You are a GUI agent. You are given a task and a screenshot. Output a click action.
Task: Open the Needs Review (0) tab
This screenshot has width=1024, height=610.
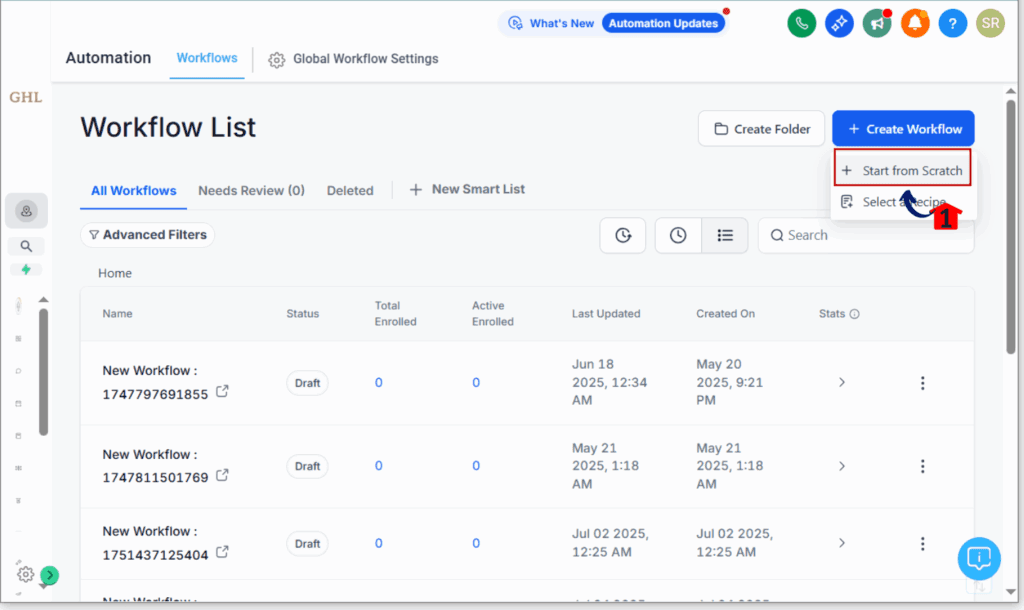(251, 191)
